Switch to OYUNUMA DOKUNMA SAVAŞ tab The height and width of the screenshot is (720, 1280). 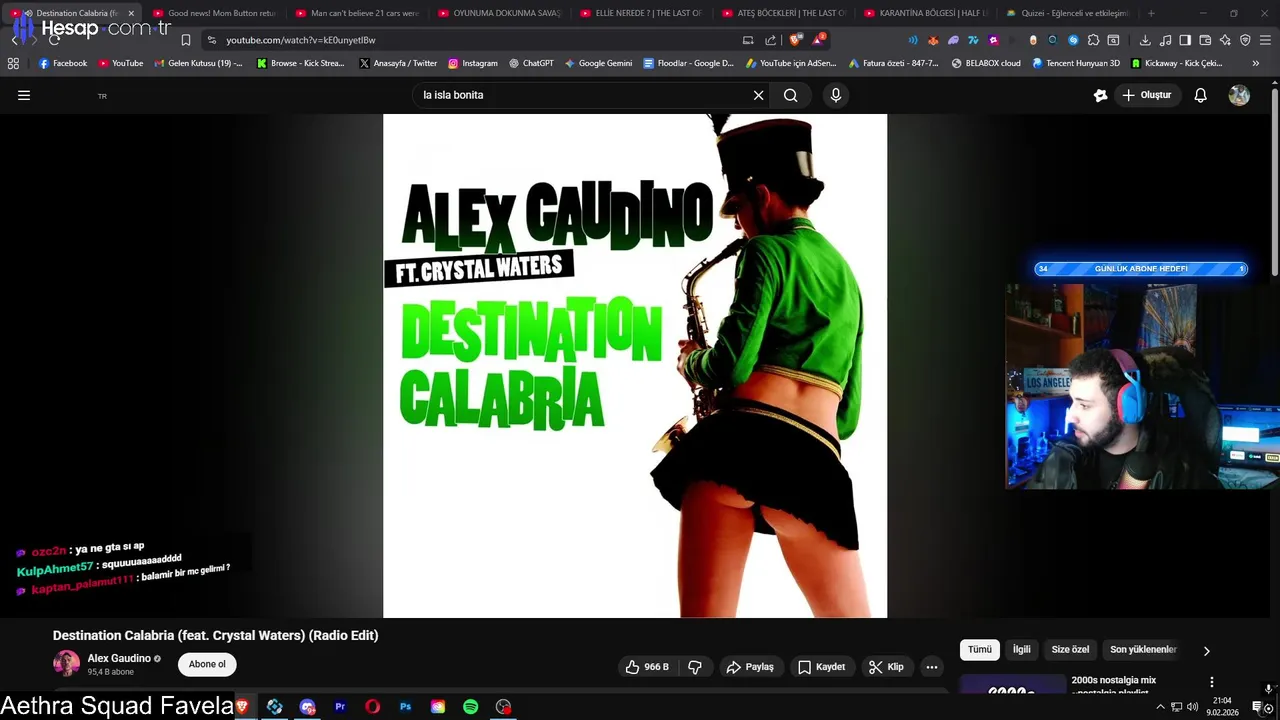click(x=500, y=13)
